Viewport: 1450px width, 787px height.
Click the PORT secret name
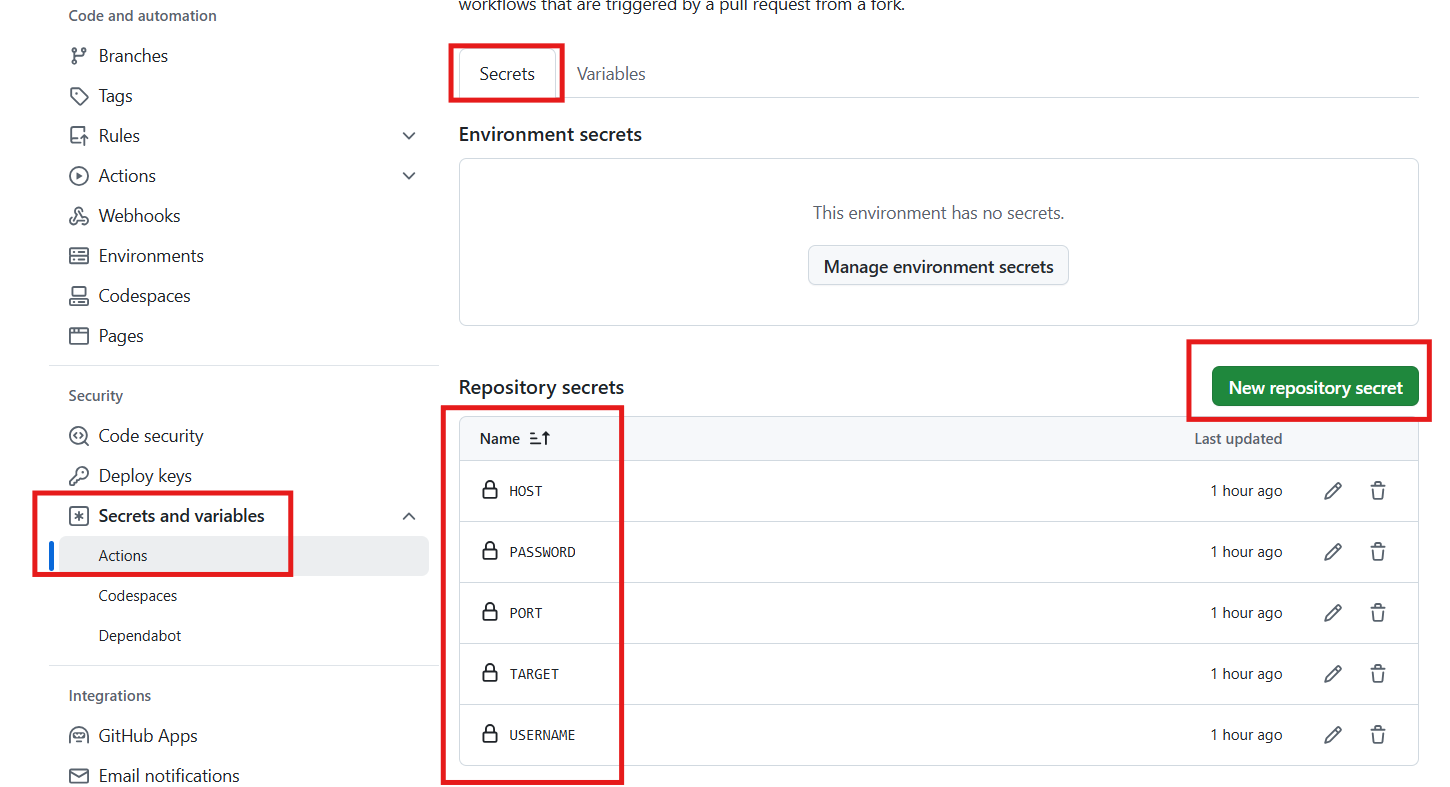click(526, 613)
